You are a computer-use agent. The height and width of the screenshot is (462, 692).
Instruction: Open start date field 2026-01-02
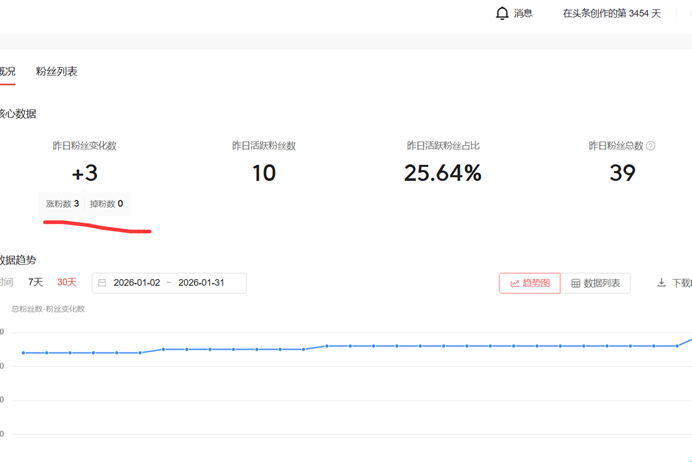pos(137,283)
